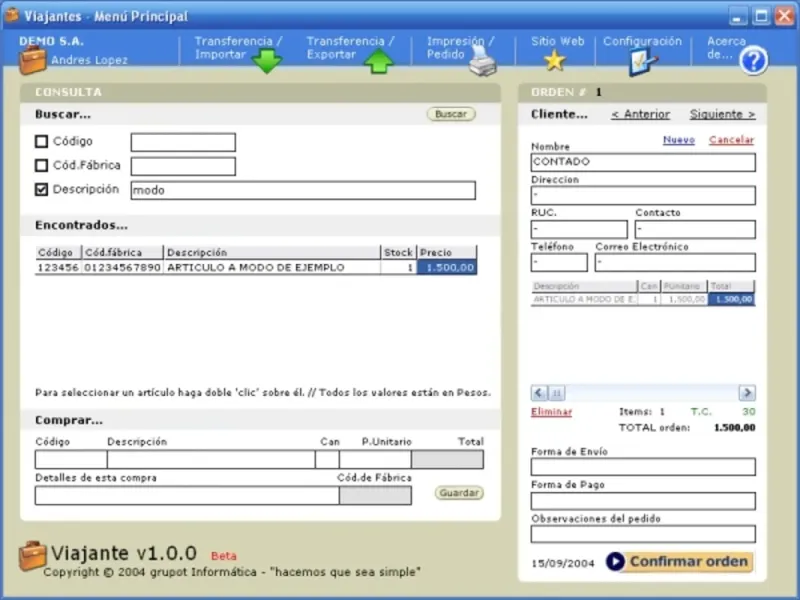Open the Sitio Web menu item
This screenshot has width=800, height=600.
pos(557,41)
